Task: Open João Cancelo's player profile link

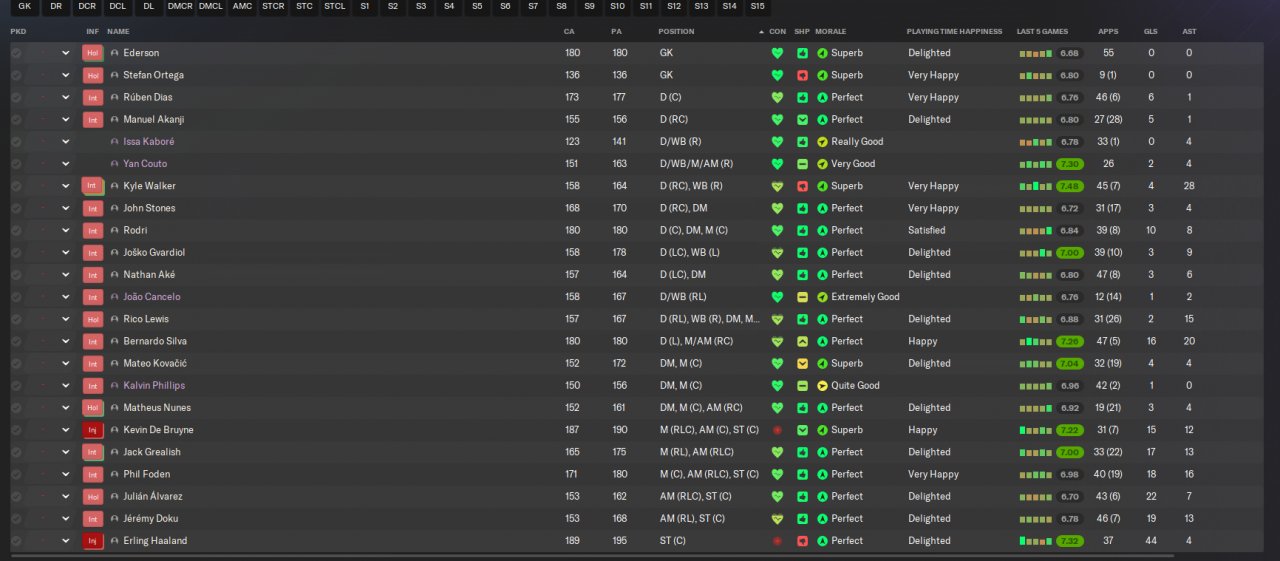Action: click(x=152, y=297)
